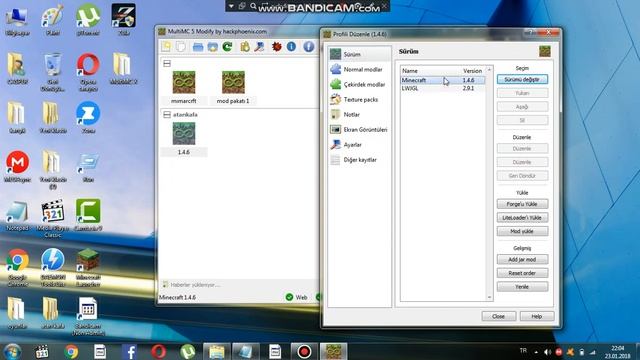Open the Ayarlar page in profile dialog
640x360 pixels.
point(359,145)
